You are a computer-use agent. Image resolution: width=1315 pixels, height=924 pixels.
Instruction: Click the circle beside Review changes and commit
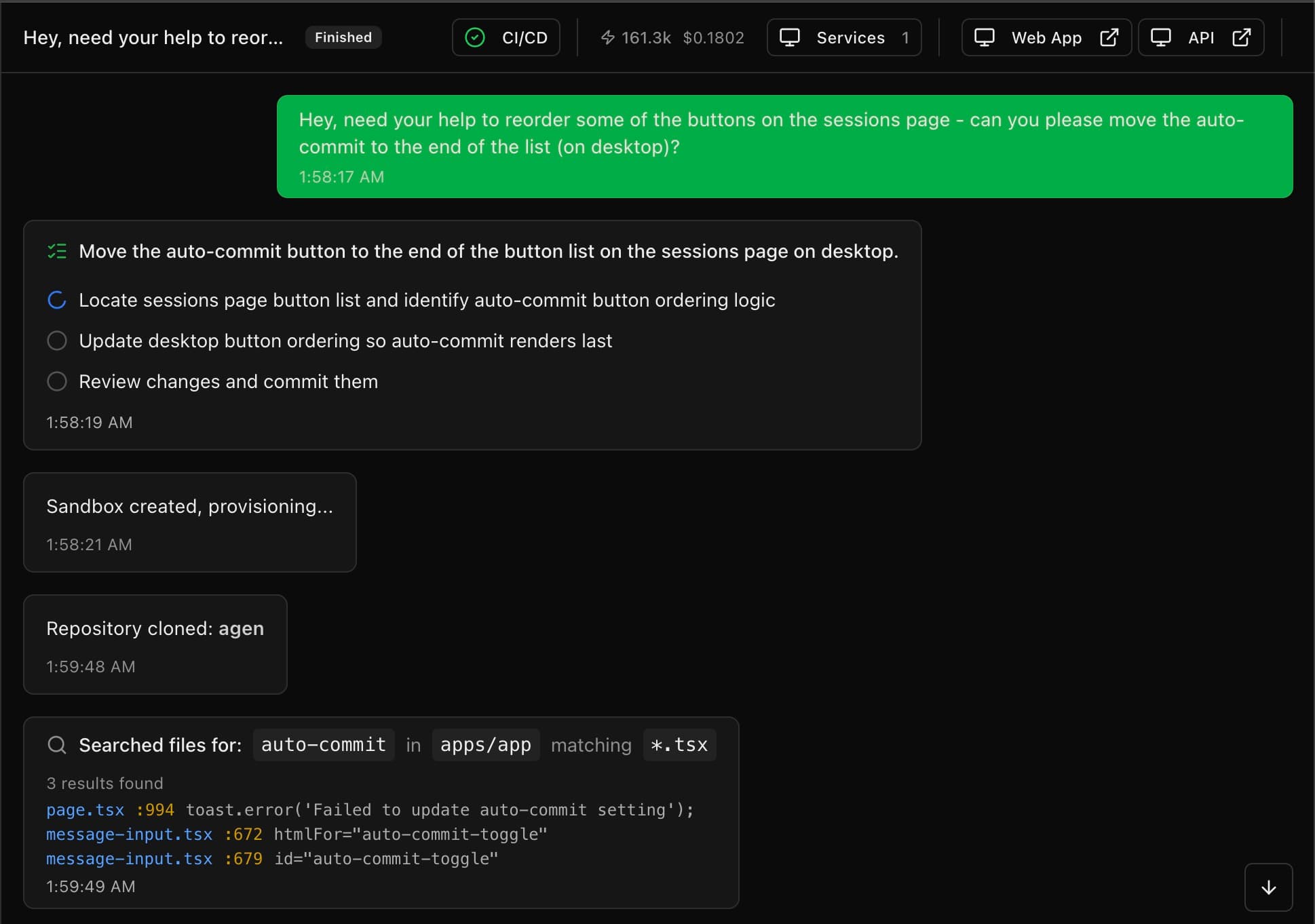pos(57,381)
